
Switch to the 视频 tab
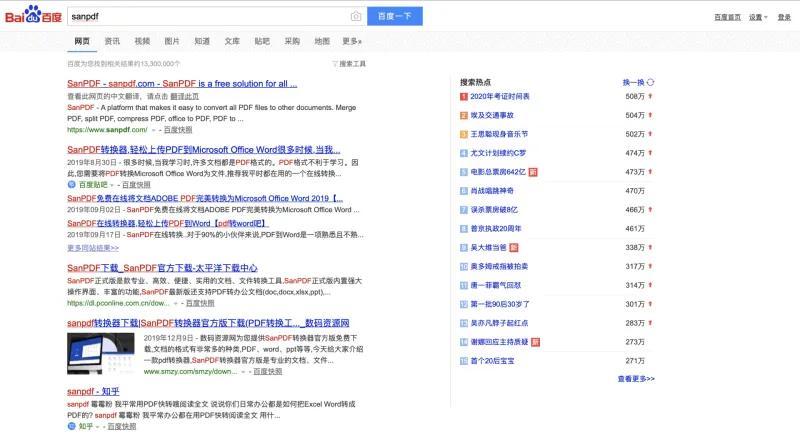point(142,41)
